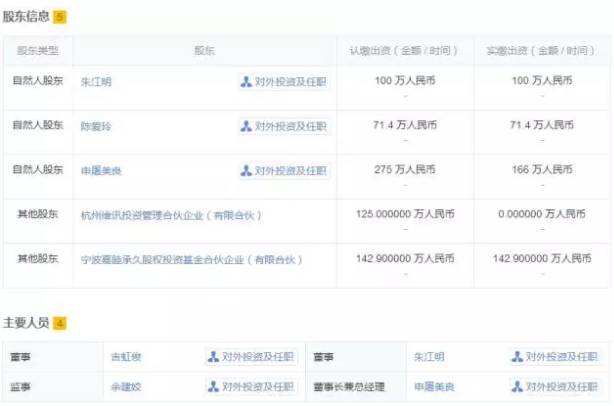
Task: Click the 实缴出资 column header
Action: (x=541, y=50)
